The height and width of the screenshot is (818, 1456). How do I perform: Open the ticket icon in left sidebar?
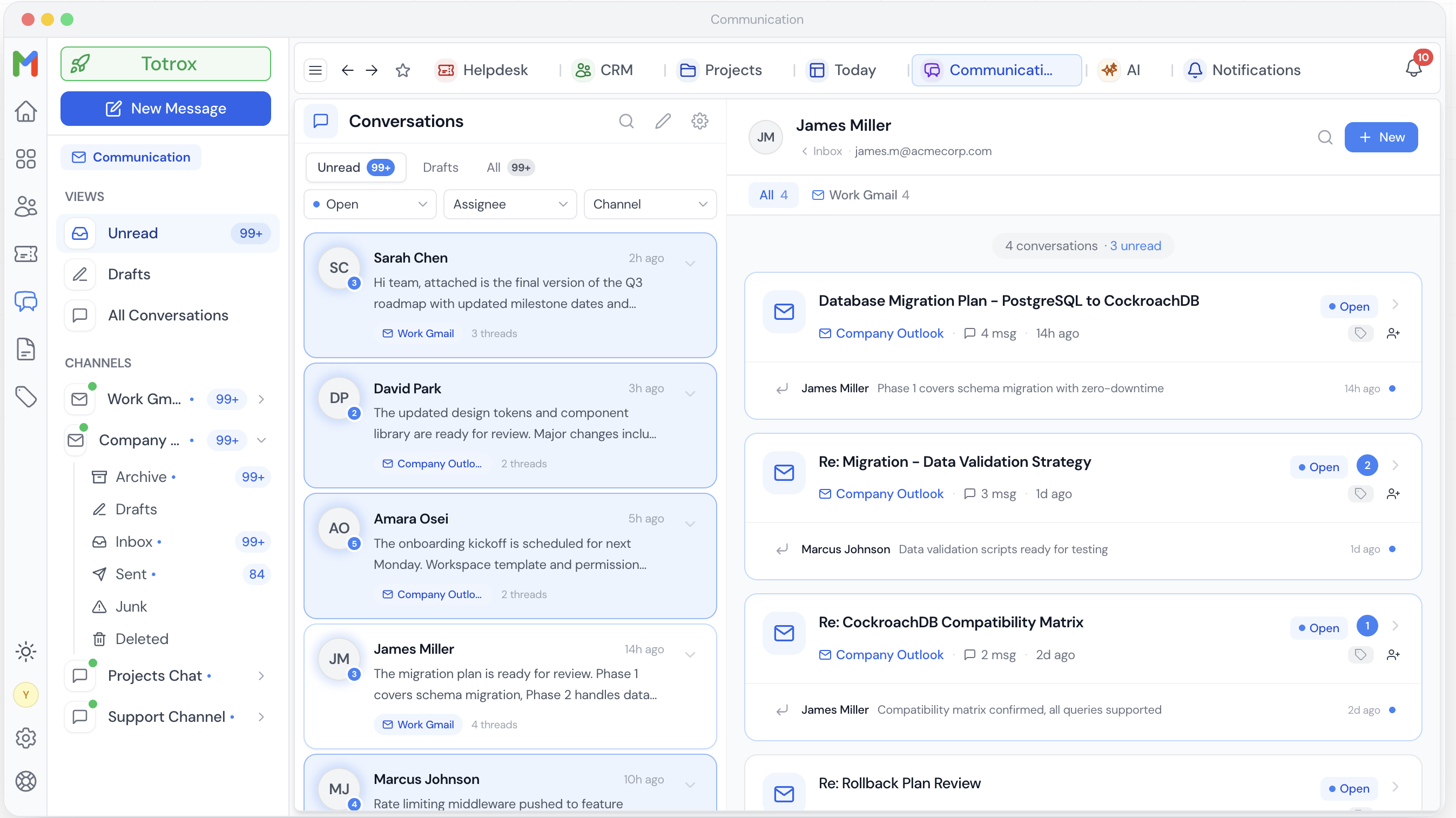25,254
